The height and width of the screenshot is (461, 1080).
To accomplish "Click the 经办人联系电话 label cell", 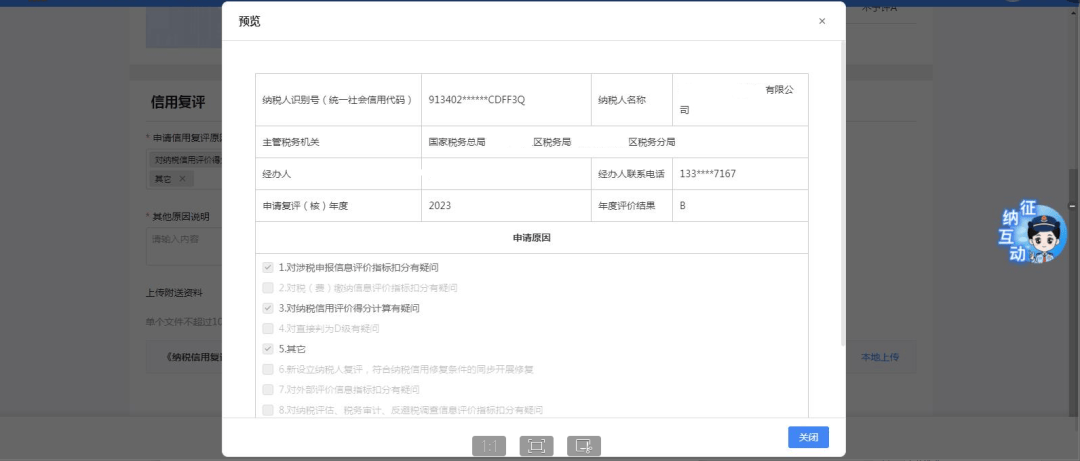I will coord(632,174).
